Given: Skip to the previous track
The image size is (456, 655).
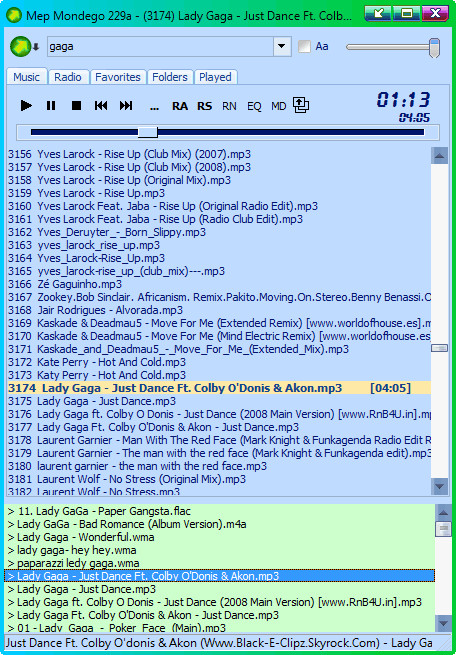Looking at the screenshot, I should pos(101,106).
